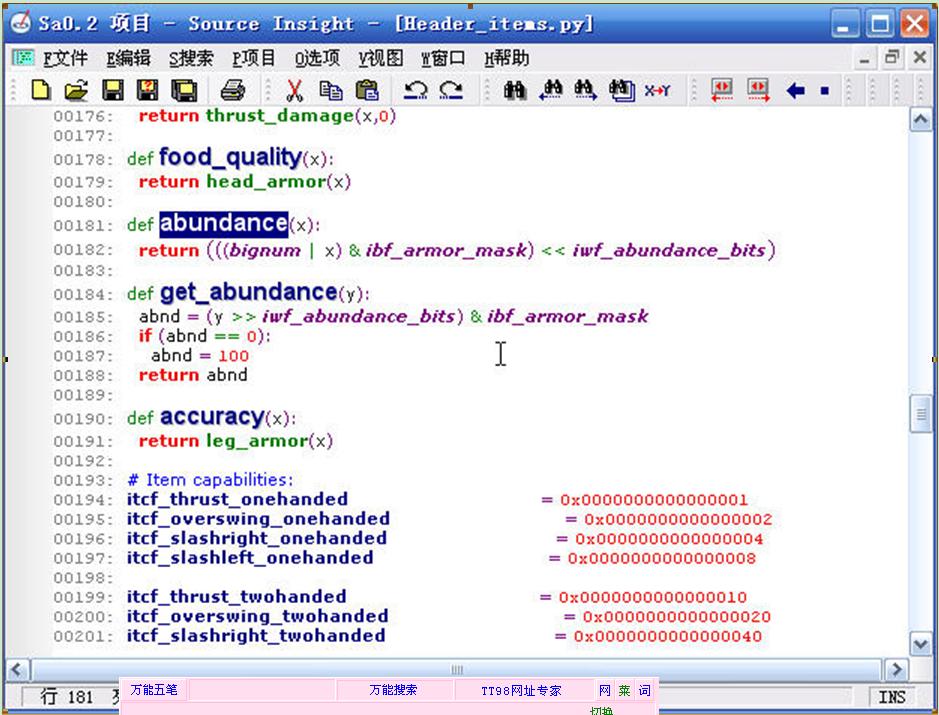
Task: Click the Paste clipboard icon
Action: 367,91
